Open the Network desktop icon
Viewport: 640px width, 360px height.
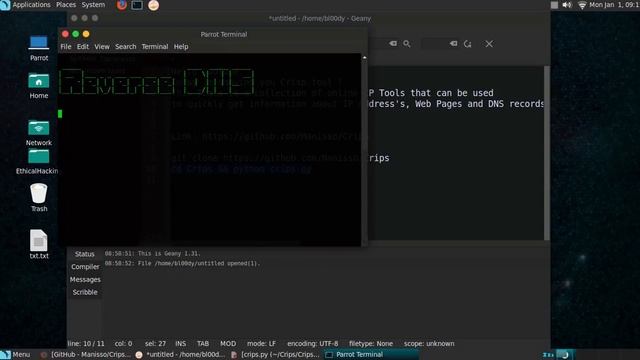[x=39, y=133]
